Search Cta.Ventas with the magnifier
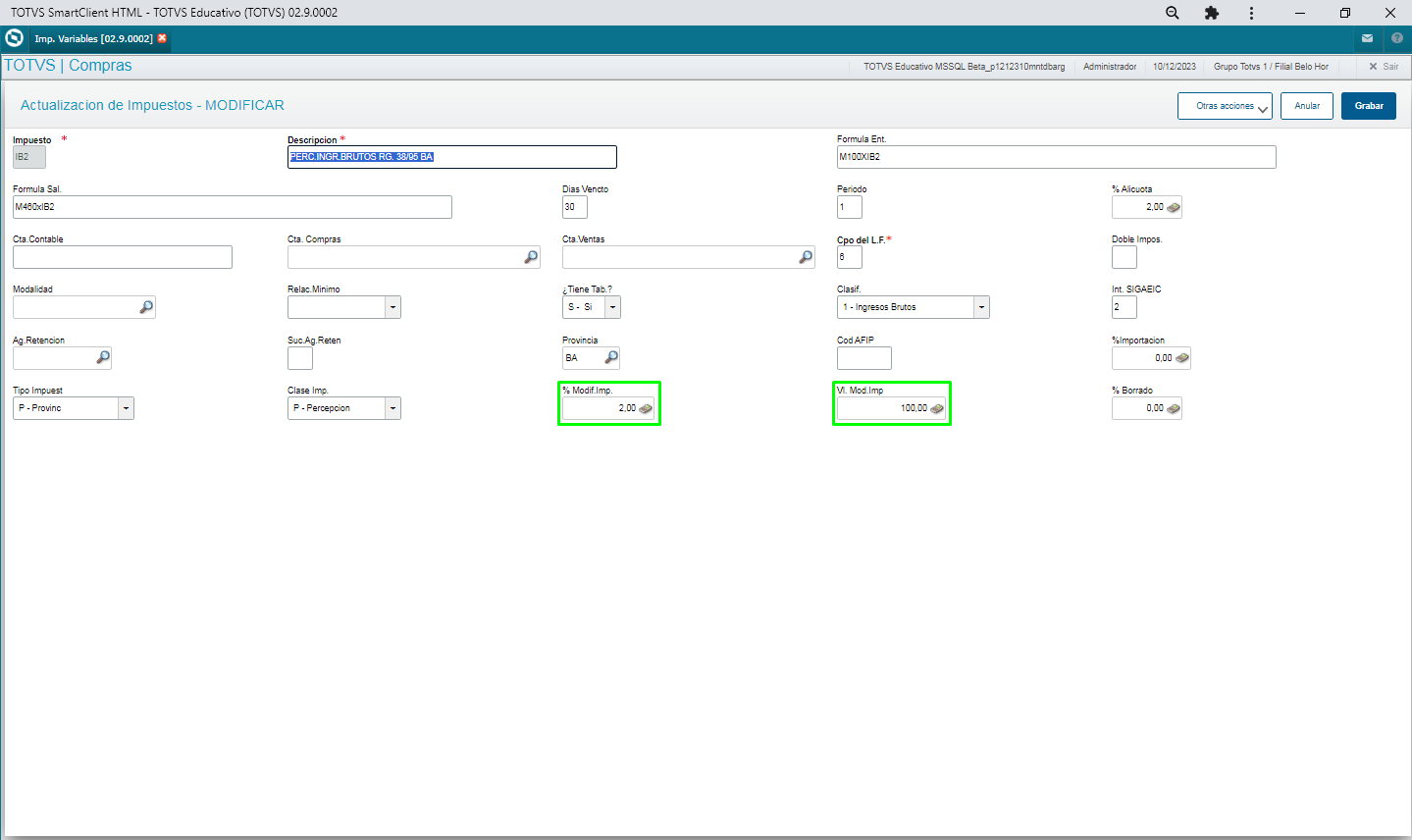1412x840 pixels. 806,257
